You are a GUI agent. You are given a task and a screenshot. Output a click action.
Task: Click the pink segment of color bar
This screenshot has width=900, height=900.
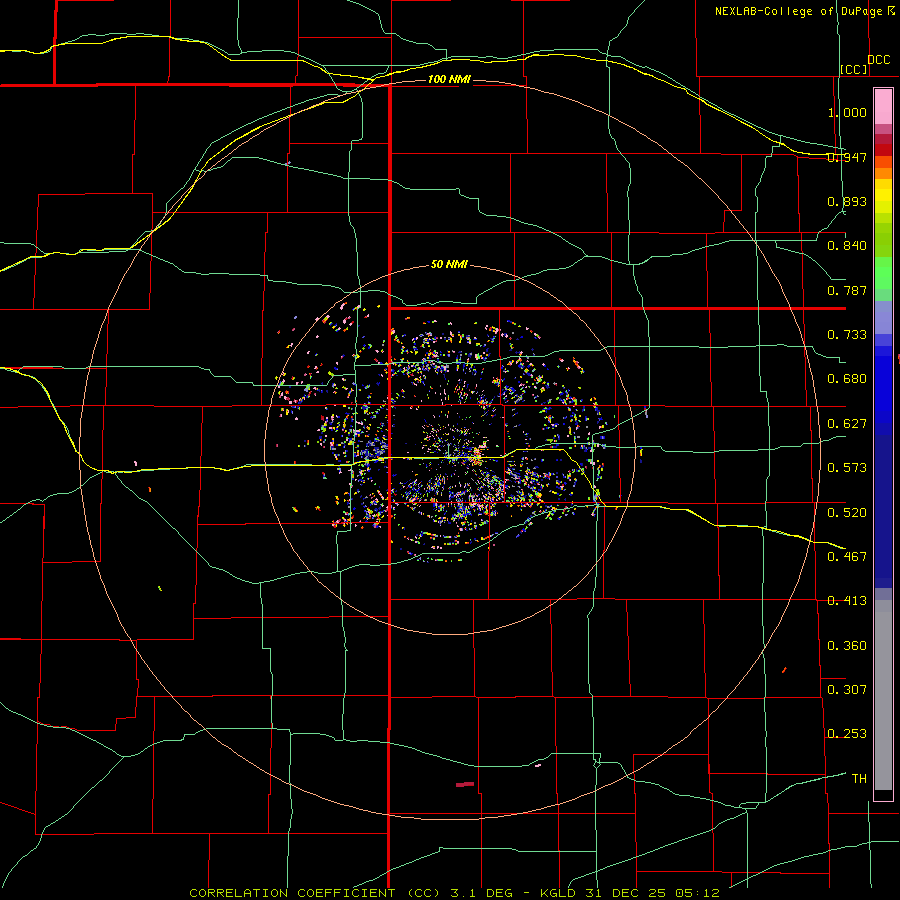click(x=883, y=107)
